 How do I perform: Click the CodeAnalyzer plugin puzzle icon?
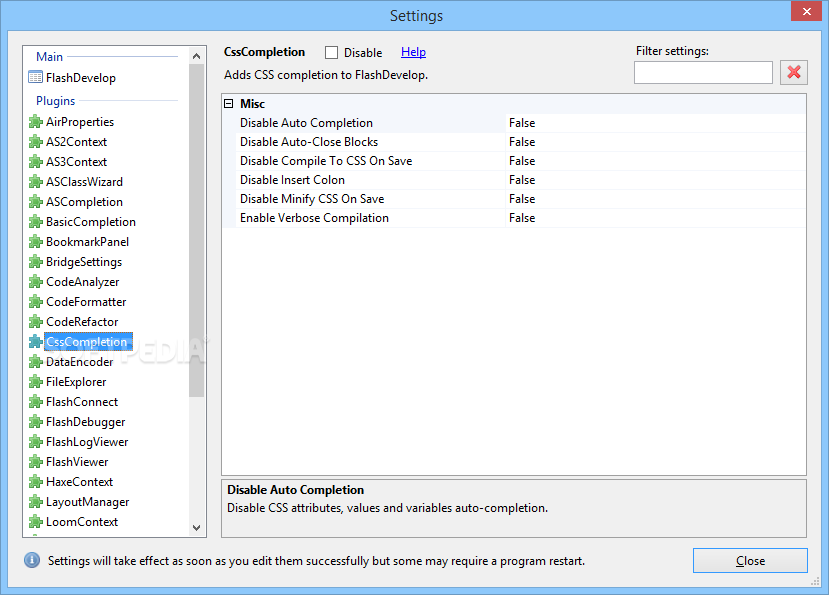(35, 282)
